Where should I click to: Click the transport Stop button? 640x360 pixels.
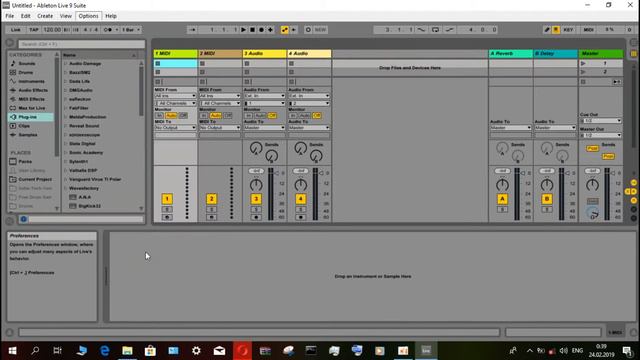[253, 30]
